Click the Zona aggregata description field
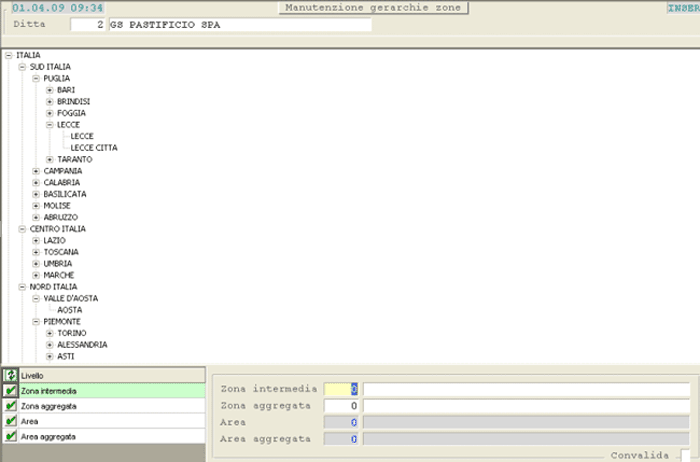Screen dimensions: 700x462 (x=526, y=406)
